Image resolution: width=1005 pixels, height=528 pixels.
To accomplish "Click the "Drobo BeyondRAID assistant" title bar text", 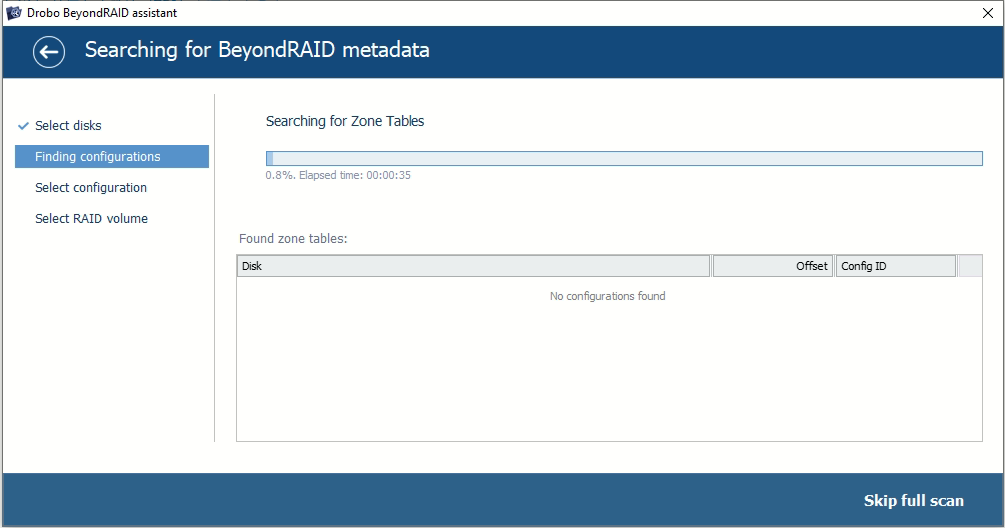I will tap(103, 13).
